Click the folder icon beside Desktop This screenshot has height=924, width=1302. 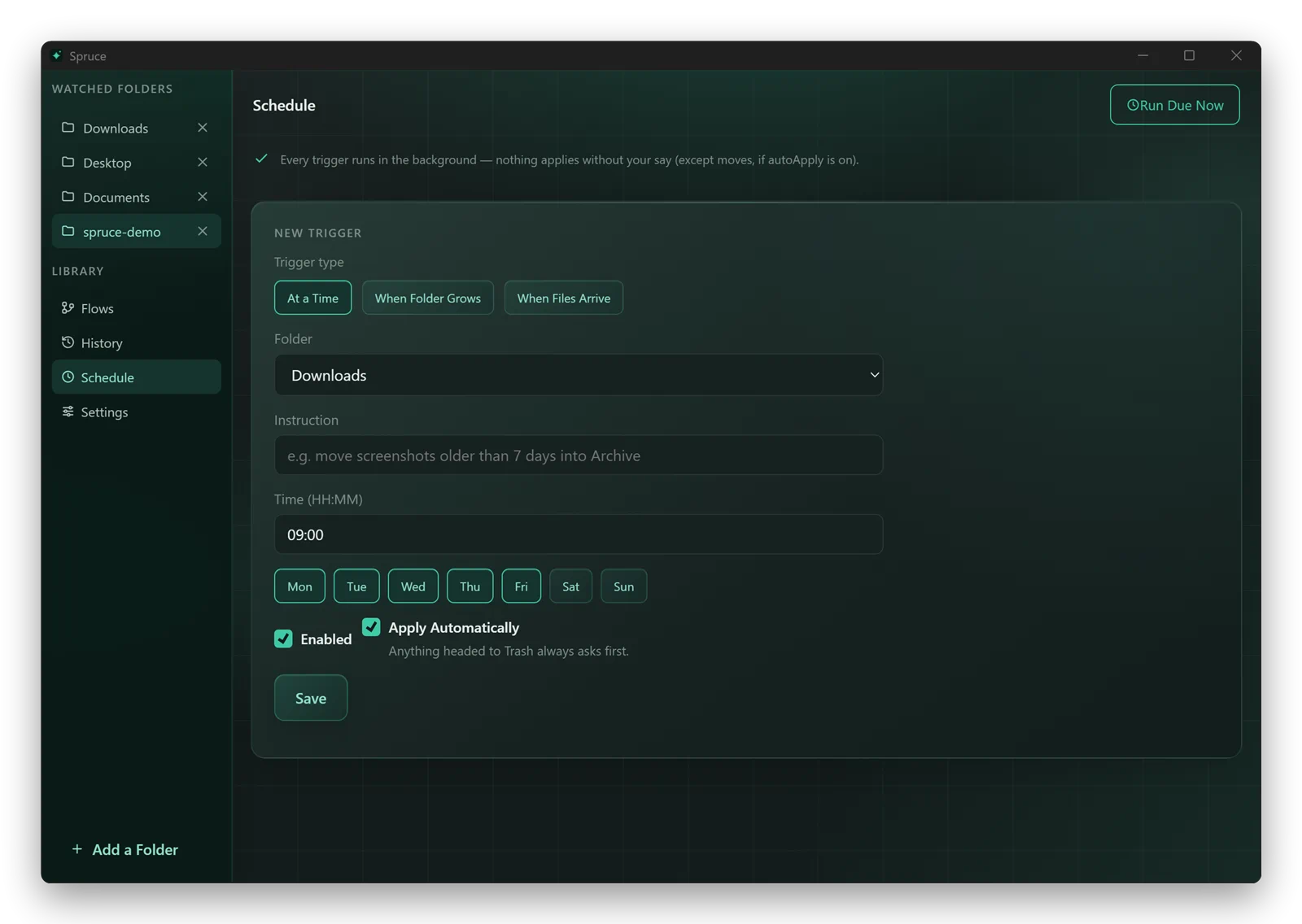click(68, 162)
